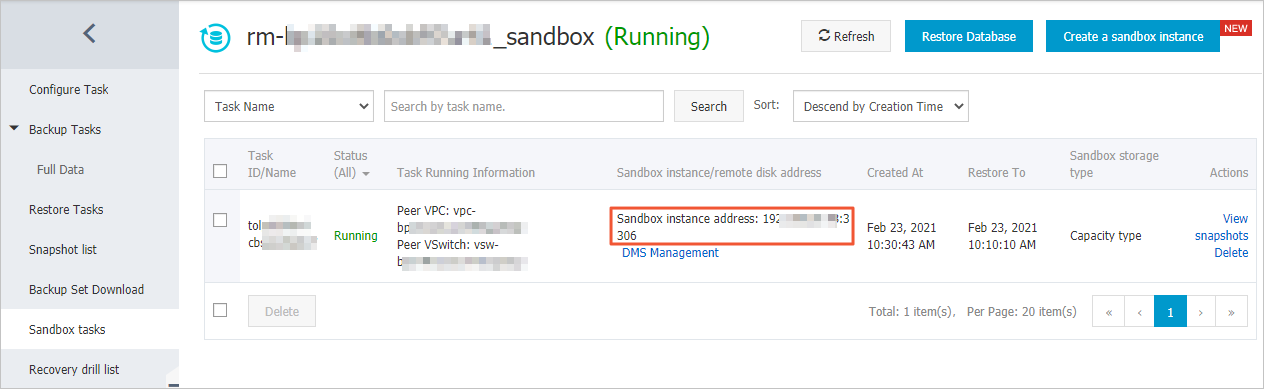Jump to last page of pagination
1264x389 pixels.
tap(1232, 312)
